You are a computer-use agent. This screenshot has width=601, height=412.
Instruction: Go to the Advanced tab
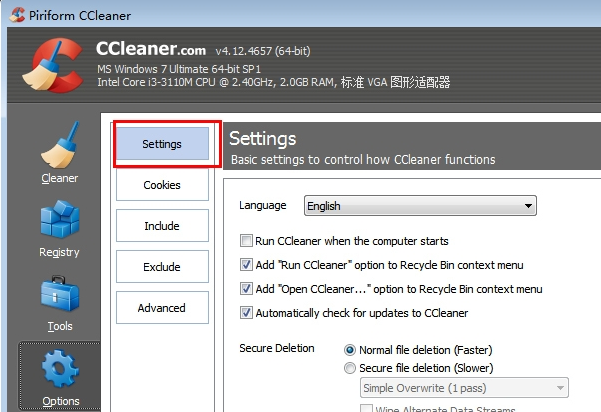[x=162, y=308]
